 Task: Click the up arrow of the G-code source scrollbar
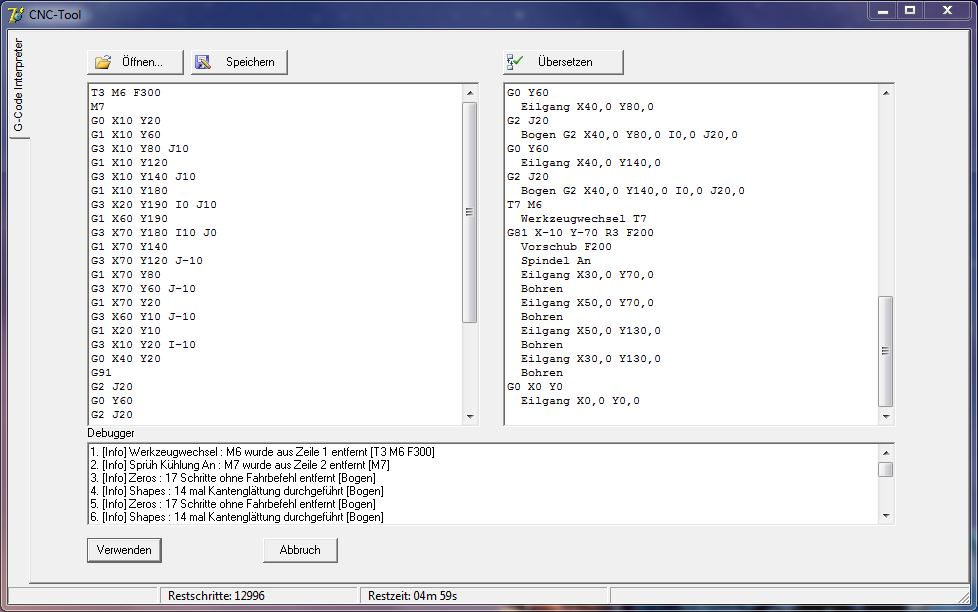(470, 93)
